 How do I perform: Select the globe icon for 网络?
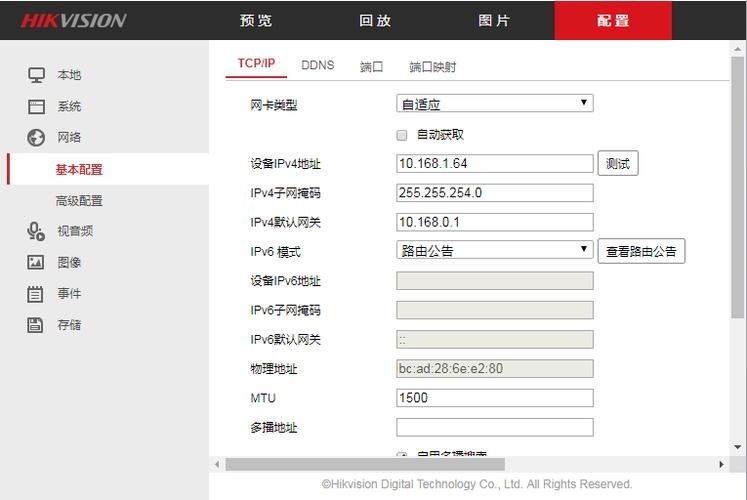click(x=36, y=137)
